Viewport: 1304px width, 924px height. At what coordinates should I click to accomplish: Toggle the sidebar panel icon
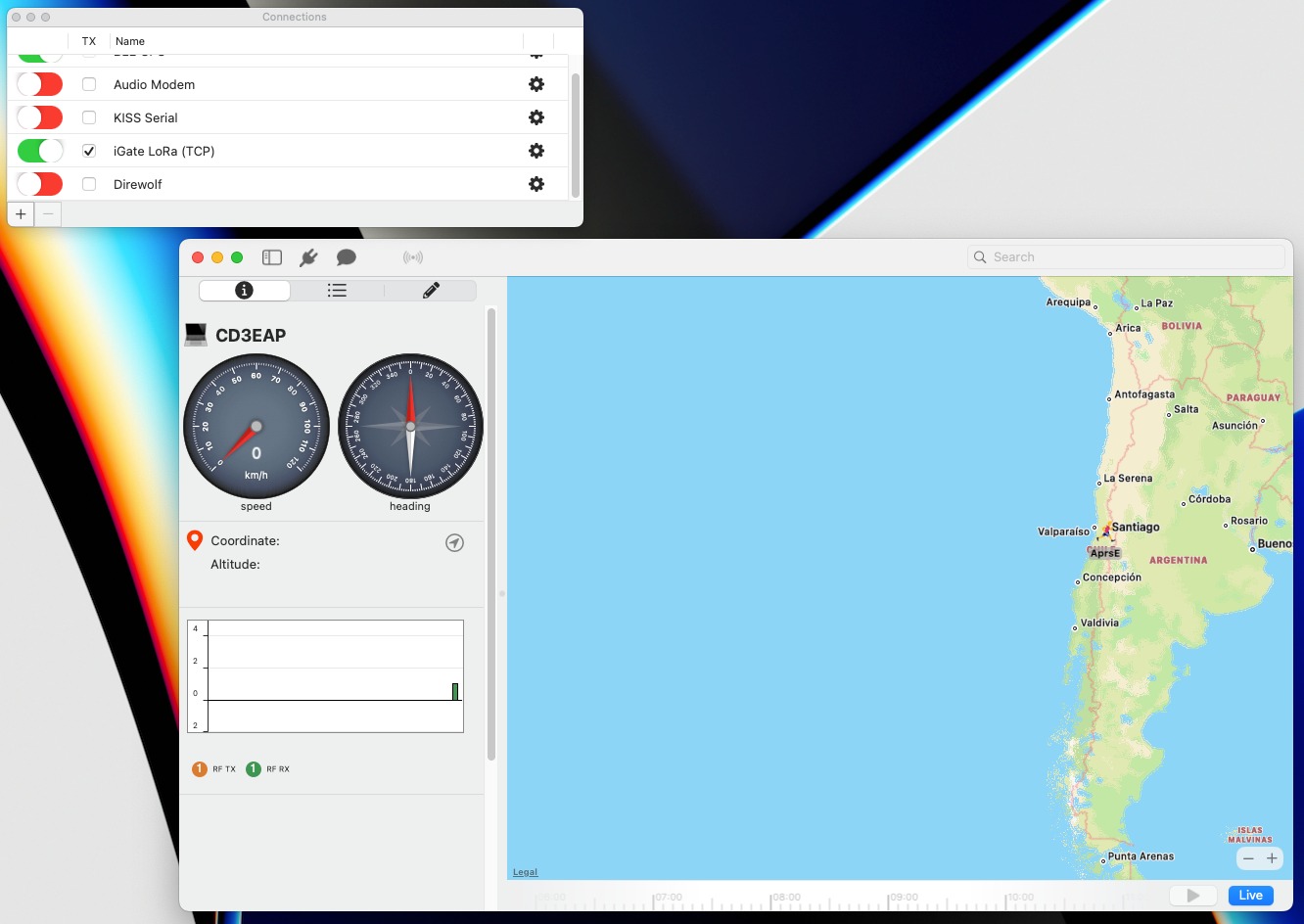[x=272, y=257]
